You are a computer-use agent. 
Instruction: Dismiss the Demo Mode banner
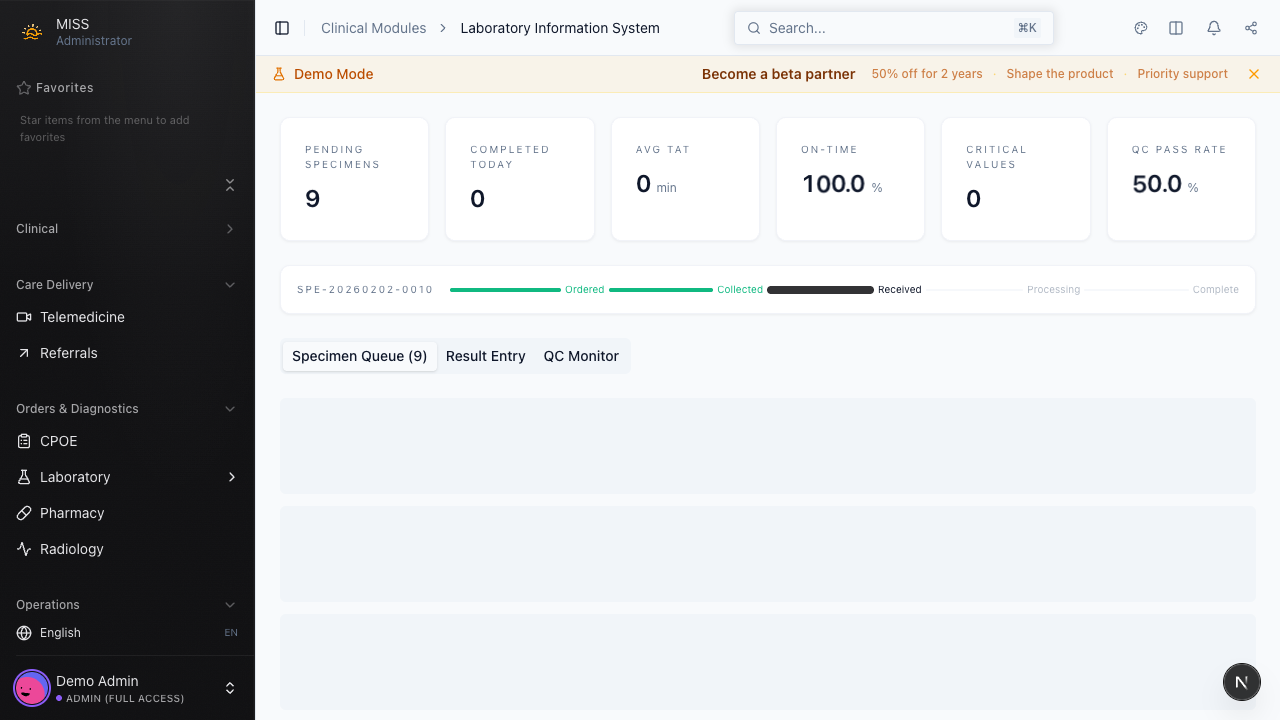click(x=1254, y=74)
